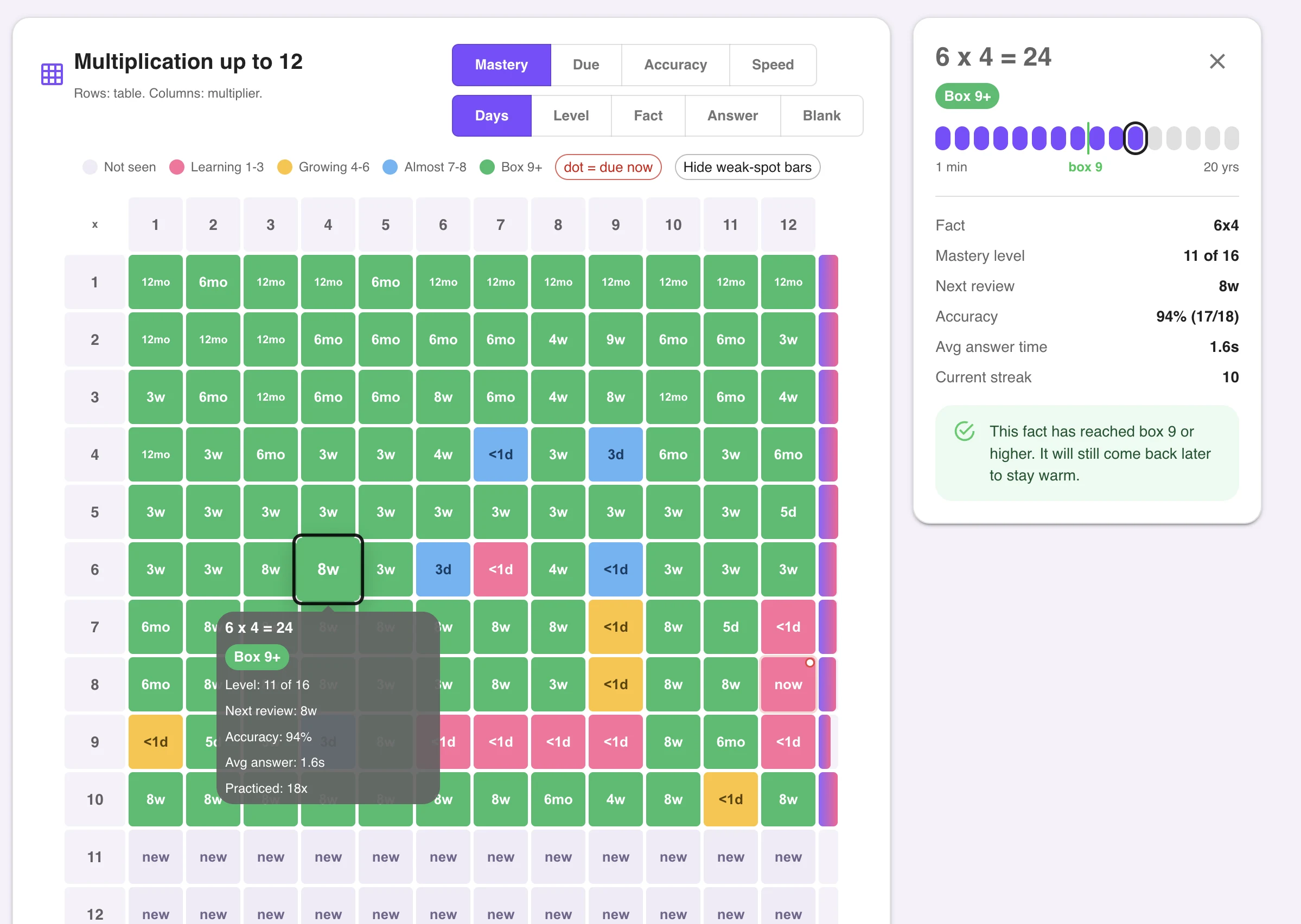Switch to the Due view tab

[x=585, y=65]
